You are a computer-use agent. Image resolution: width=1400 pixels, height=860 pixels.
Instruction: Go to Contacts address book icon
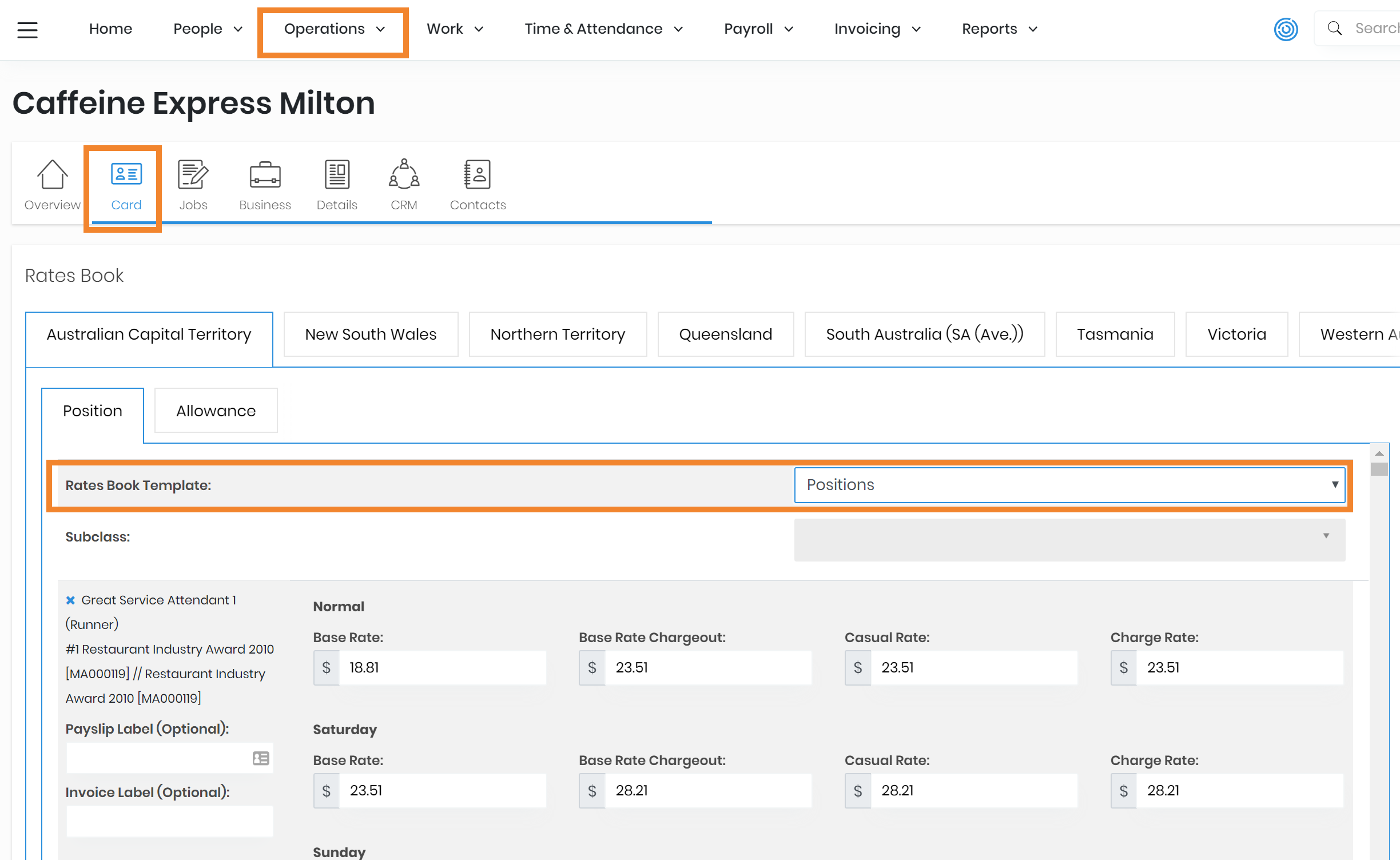477,174
